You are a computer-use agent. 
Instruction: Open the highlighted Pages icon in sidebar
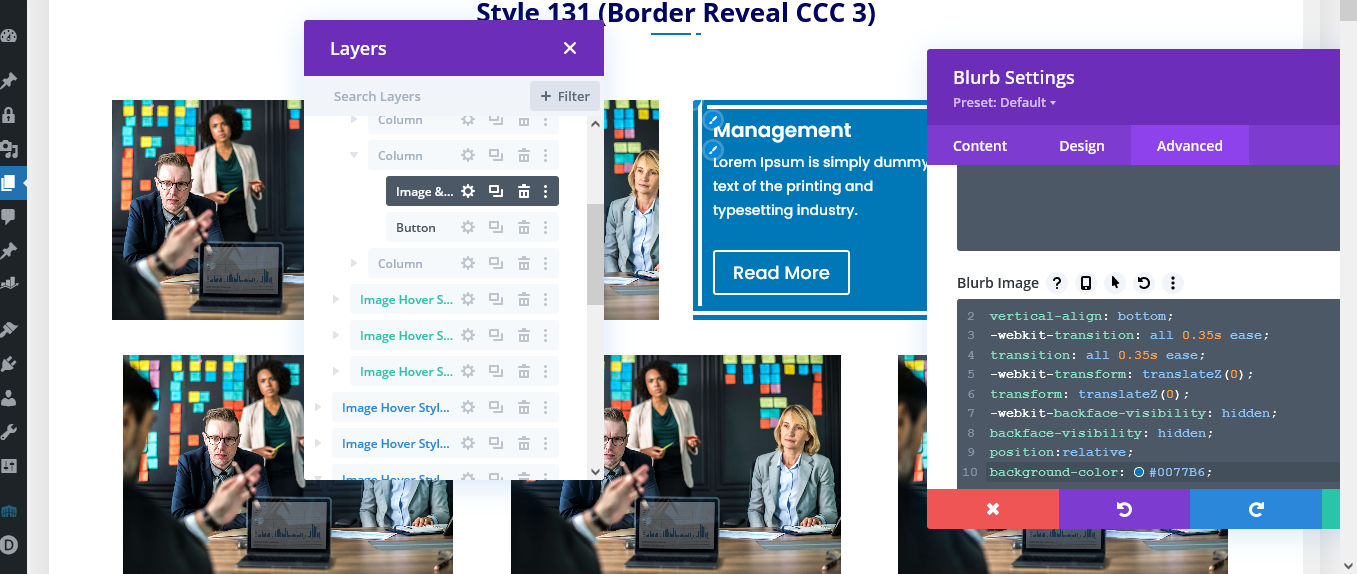[9, 183]
